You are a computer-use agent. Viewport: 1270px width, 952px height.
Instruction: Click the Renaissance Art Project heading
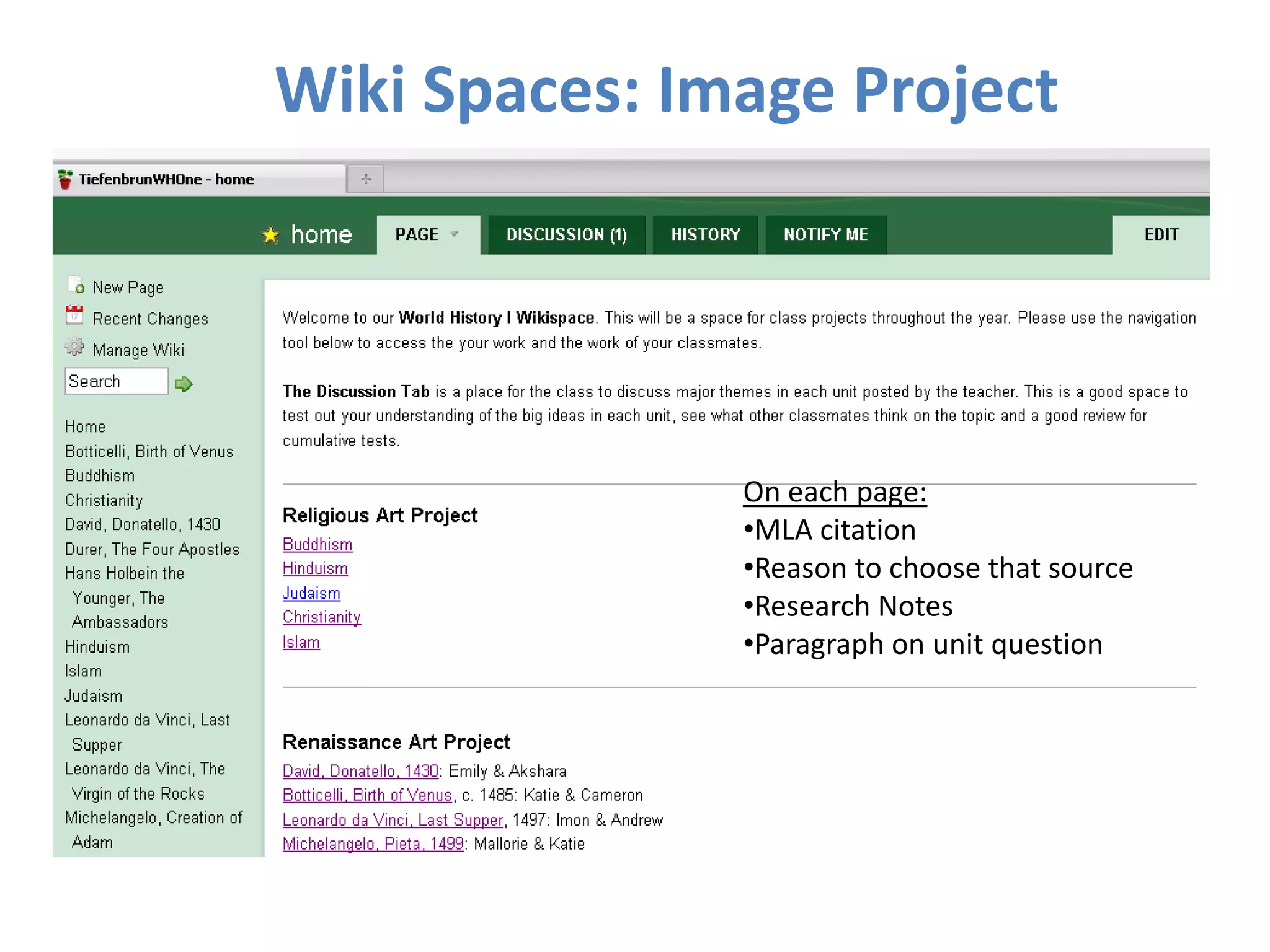(x=396, y=742)
